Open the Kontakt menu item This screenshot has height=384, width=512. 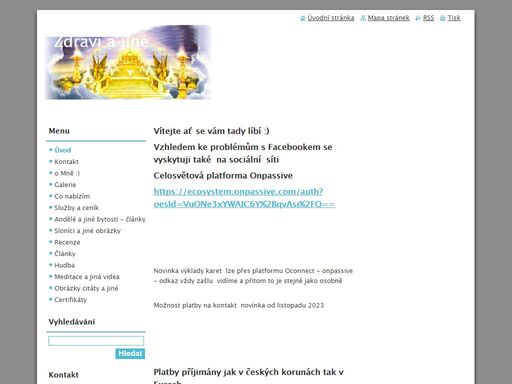point(66,162)
